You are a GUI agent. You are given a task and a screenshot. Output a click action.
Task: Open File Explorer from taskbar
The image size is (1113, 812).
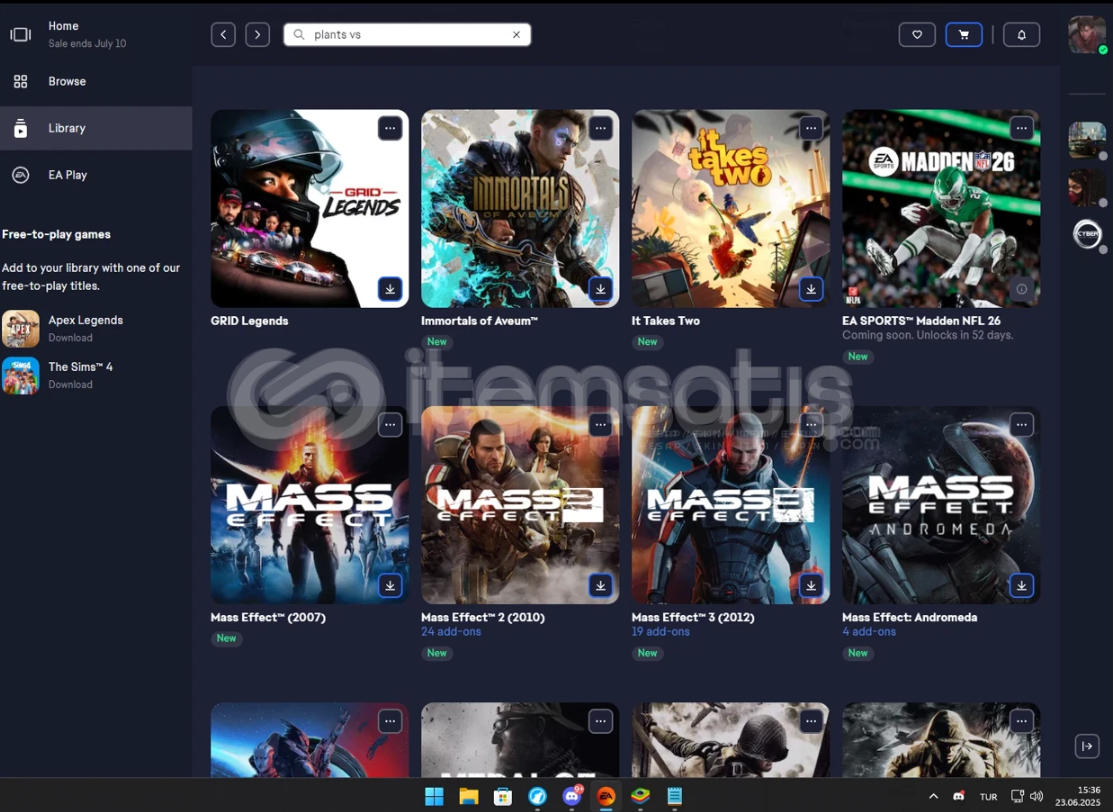coord(468,796)
